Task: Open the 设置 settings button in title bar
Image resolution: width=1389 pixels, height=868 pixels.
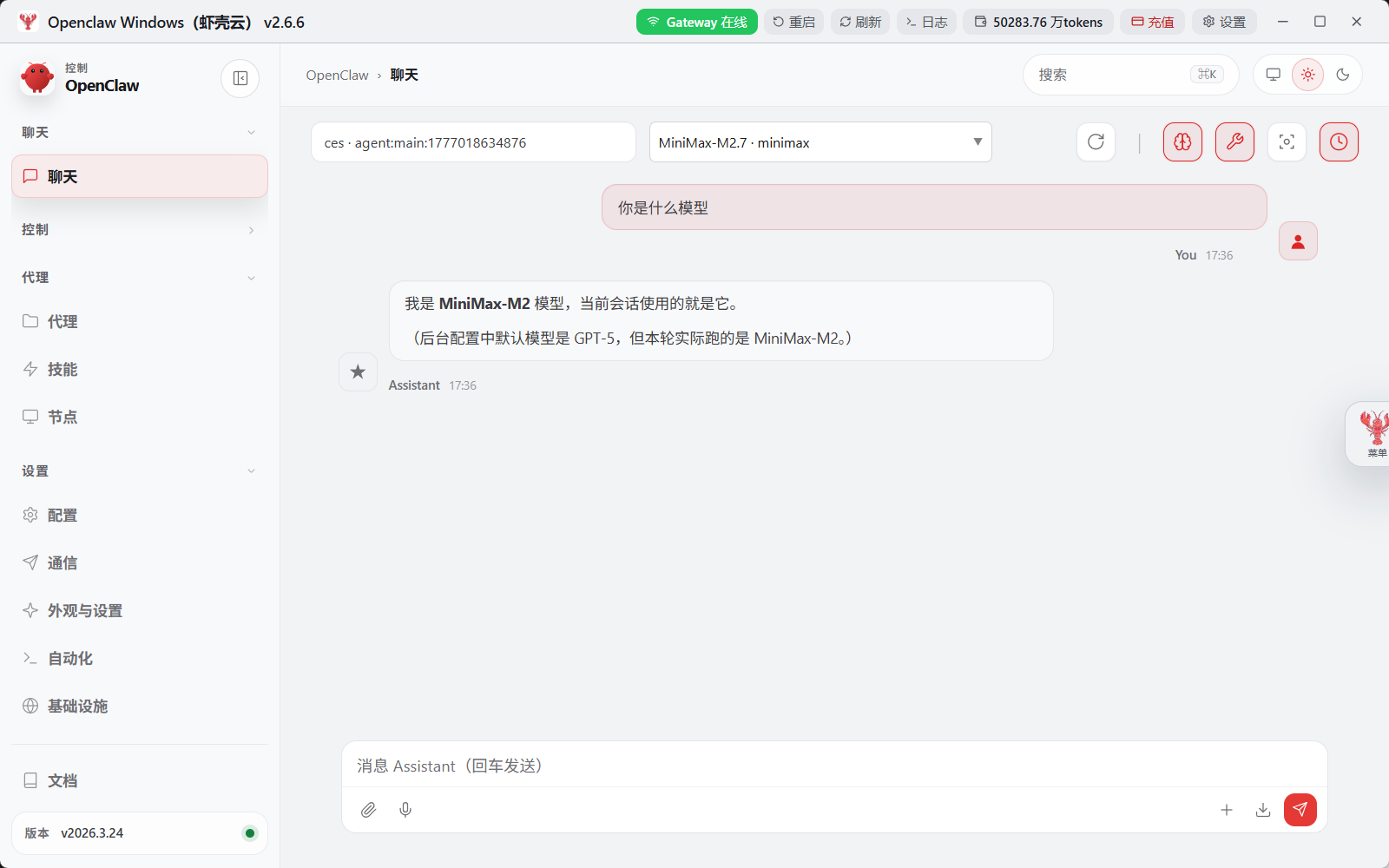Action: (1224, 22)
